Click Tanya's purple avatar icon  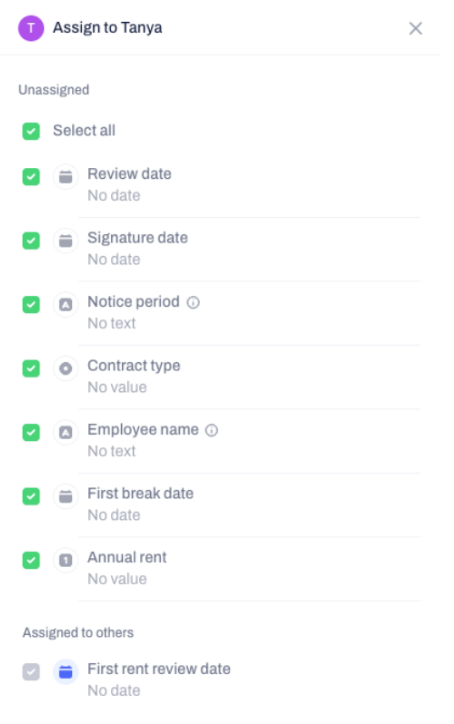click(x=31, y=28)
